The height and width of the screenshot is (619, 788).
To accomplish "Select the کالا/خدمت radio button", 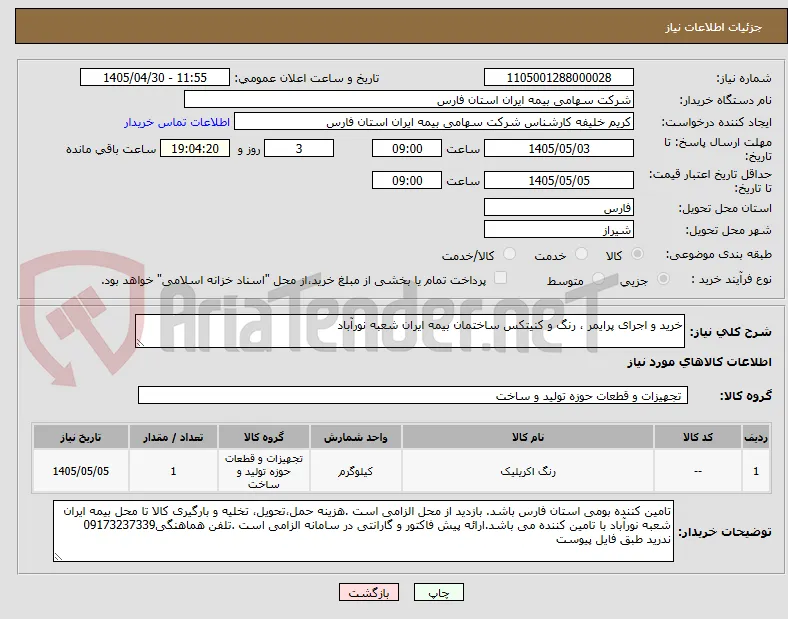I will point(510,254).
